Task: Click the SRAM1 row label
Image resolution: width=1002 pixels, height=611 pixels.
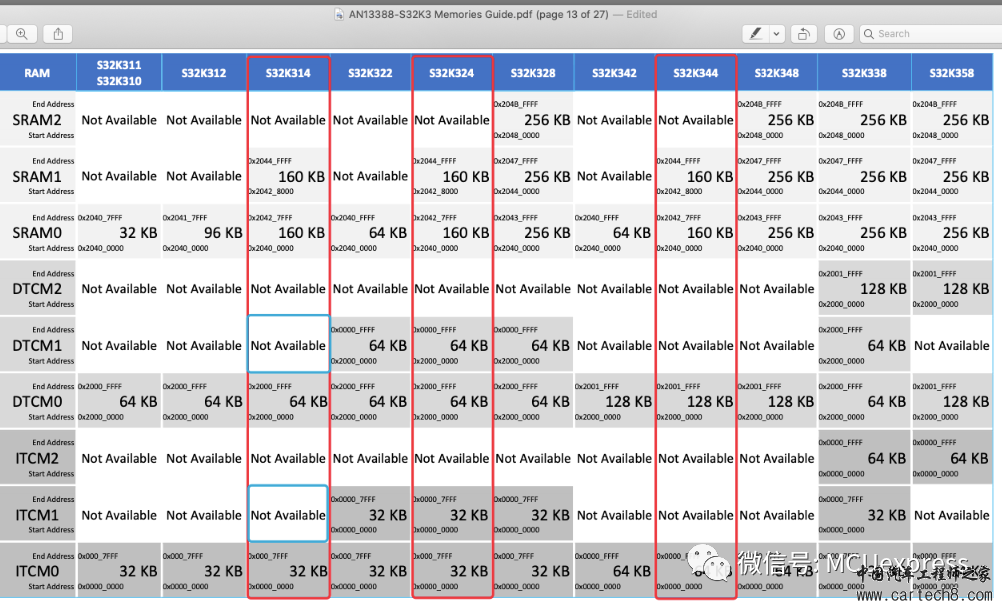Action: (37, 176)
